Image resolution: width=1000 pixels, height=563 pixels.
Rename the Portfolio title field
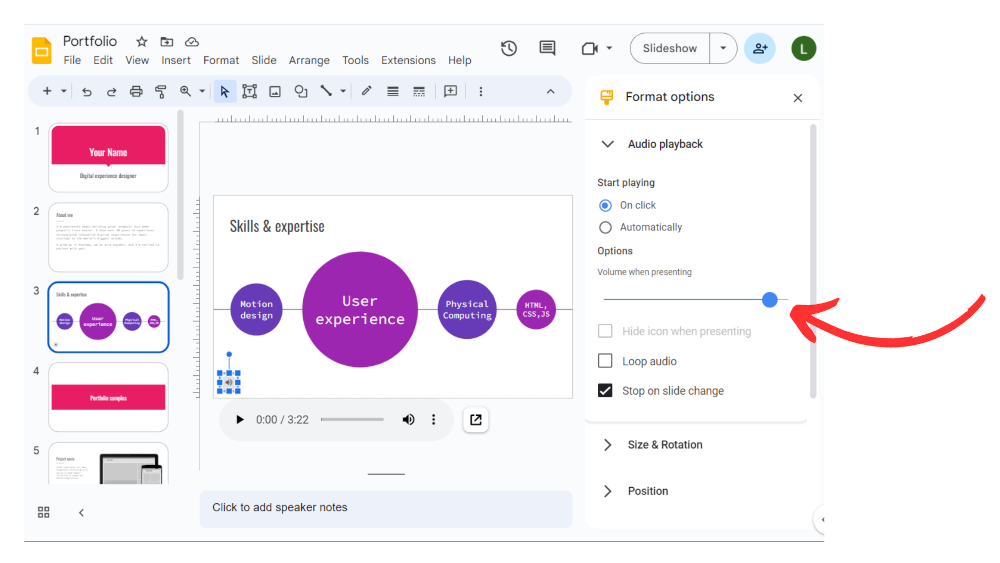[x=90, y=41]
